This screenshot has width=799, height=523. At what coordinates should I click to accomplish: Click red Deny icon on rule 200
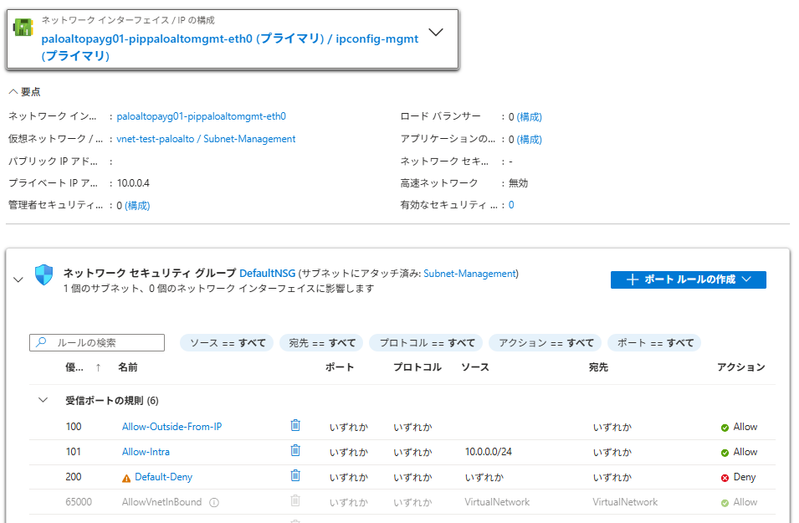(x=725, y=478)
